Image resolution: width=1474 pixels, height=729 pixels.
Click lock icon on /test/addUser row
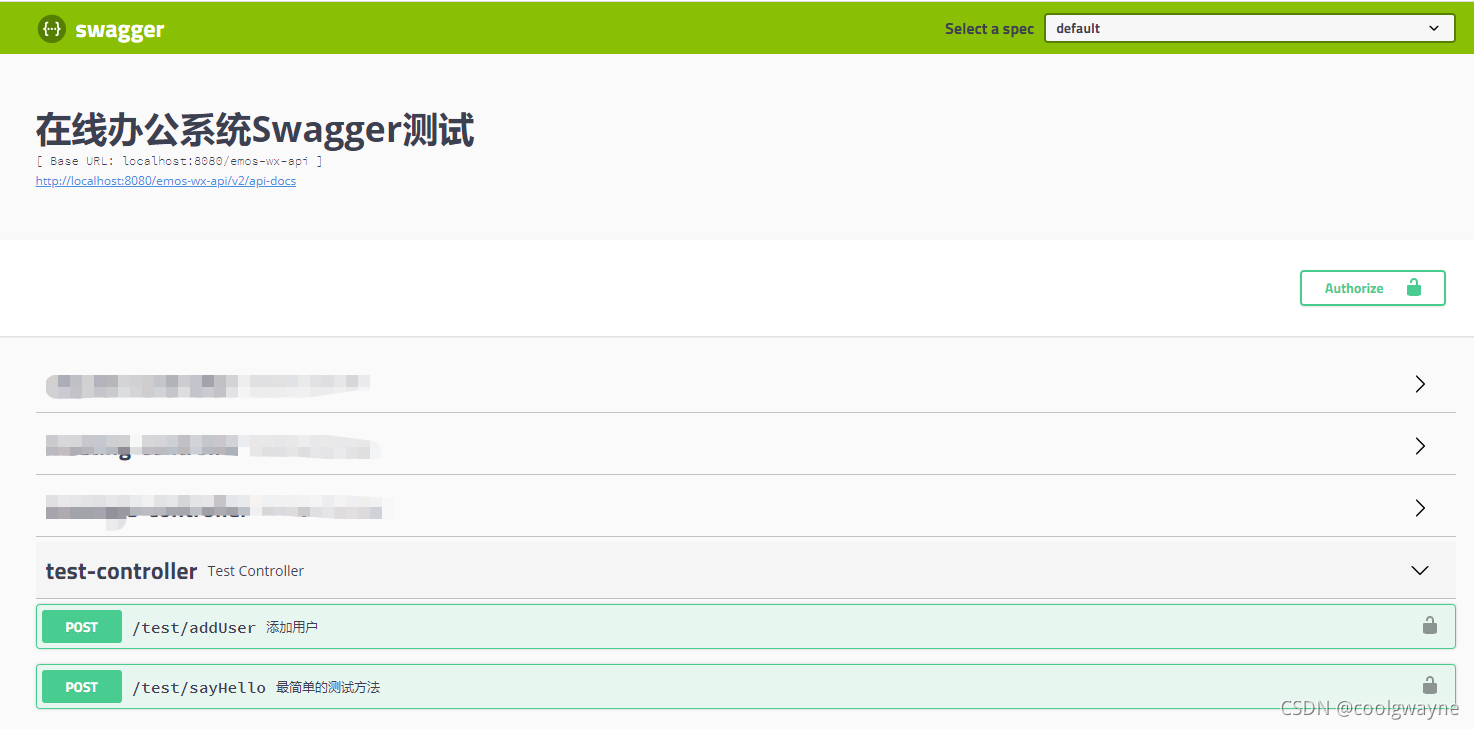[x=1430, y=626]
